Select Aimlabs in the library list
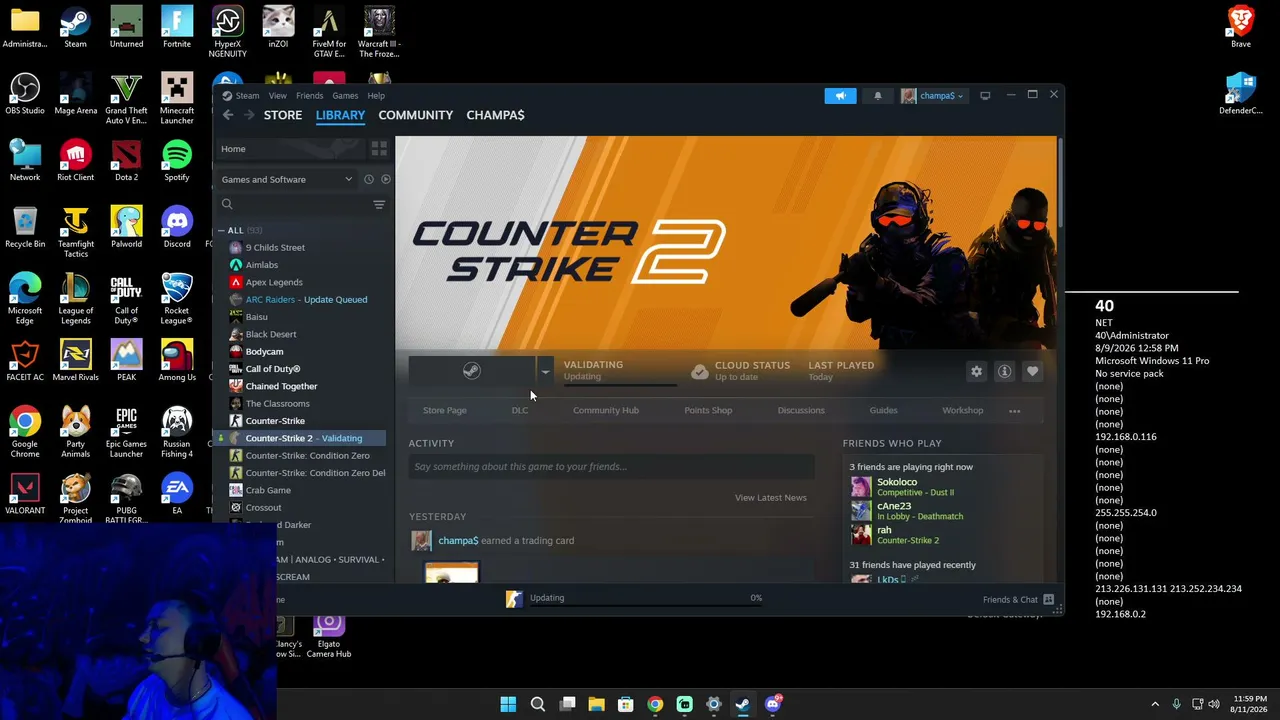1280x720 pixels. point(262,265)
